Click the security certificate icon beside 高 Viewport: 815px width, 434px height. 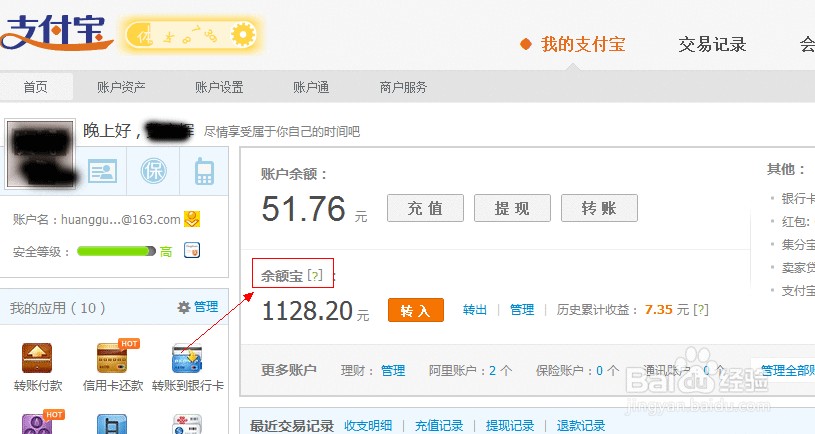coord(192,251)
